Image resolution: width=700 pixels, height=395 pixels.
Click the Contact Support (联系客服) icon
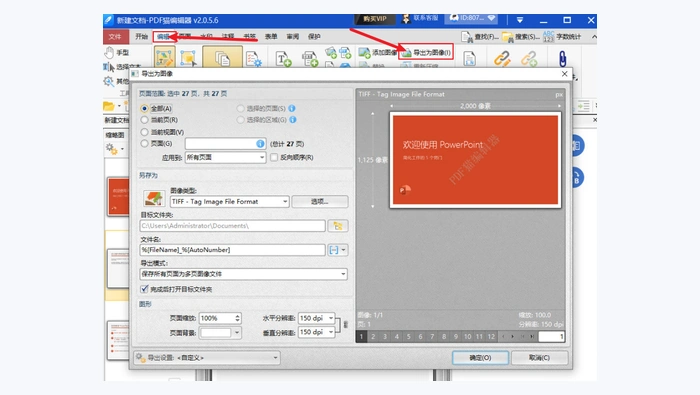[x=420, y=18]
